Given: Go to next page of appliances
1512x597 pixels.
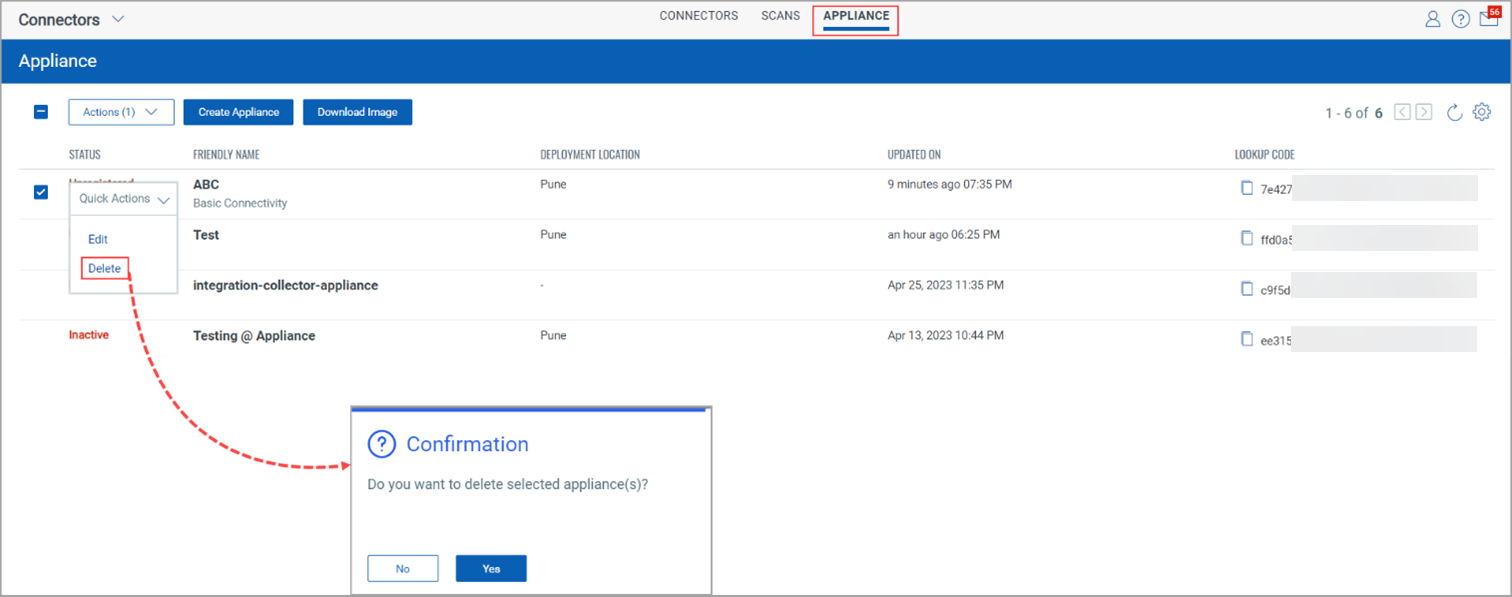Looking at the screenshot, I should (x=1424, y=112).
